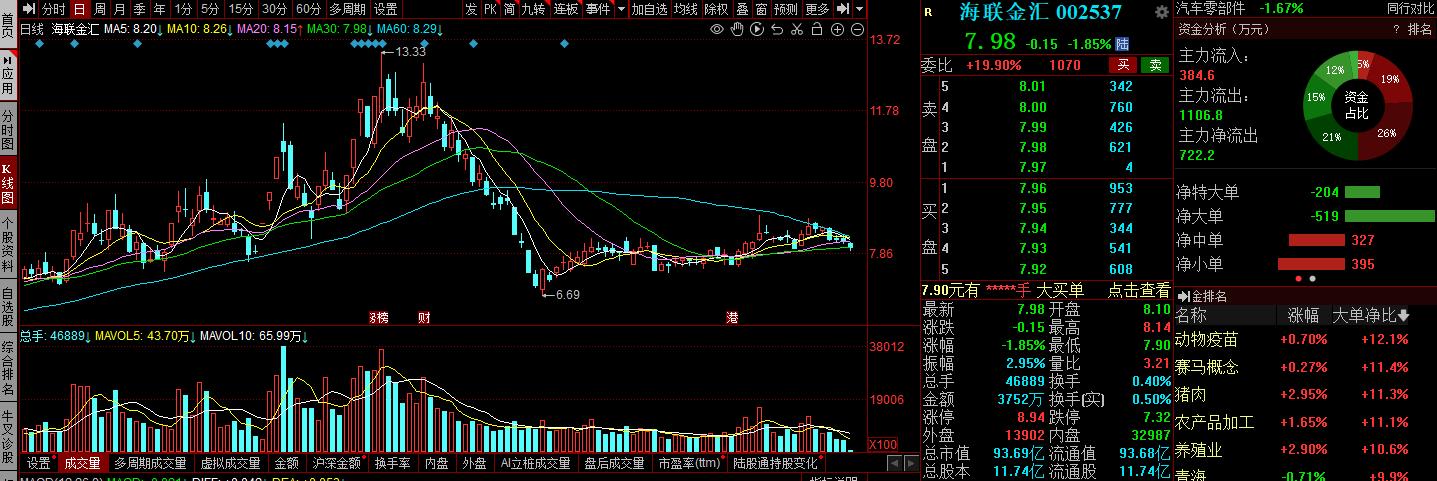Start chart replay with play icon
The image size is (1437, 481).
757,29
